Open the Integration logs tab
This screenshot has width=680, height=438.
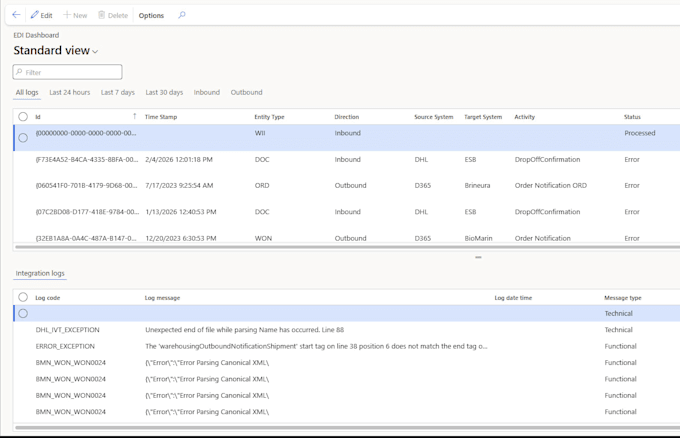click(x=40, y=273)
